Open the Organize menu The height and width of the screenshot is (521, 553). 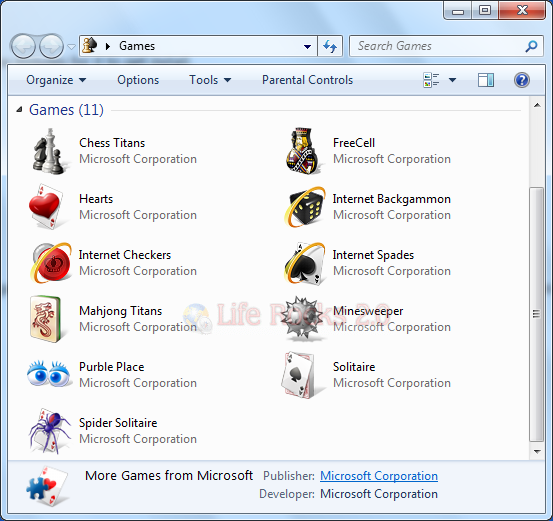coord(56,80)
